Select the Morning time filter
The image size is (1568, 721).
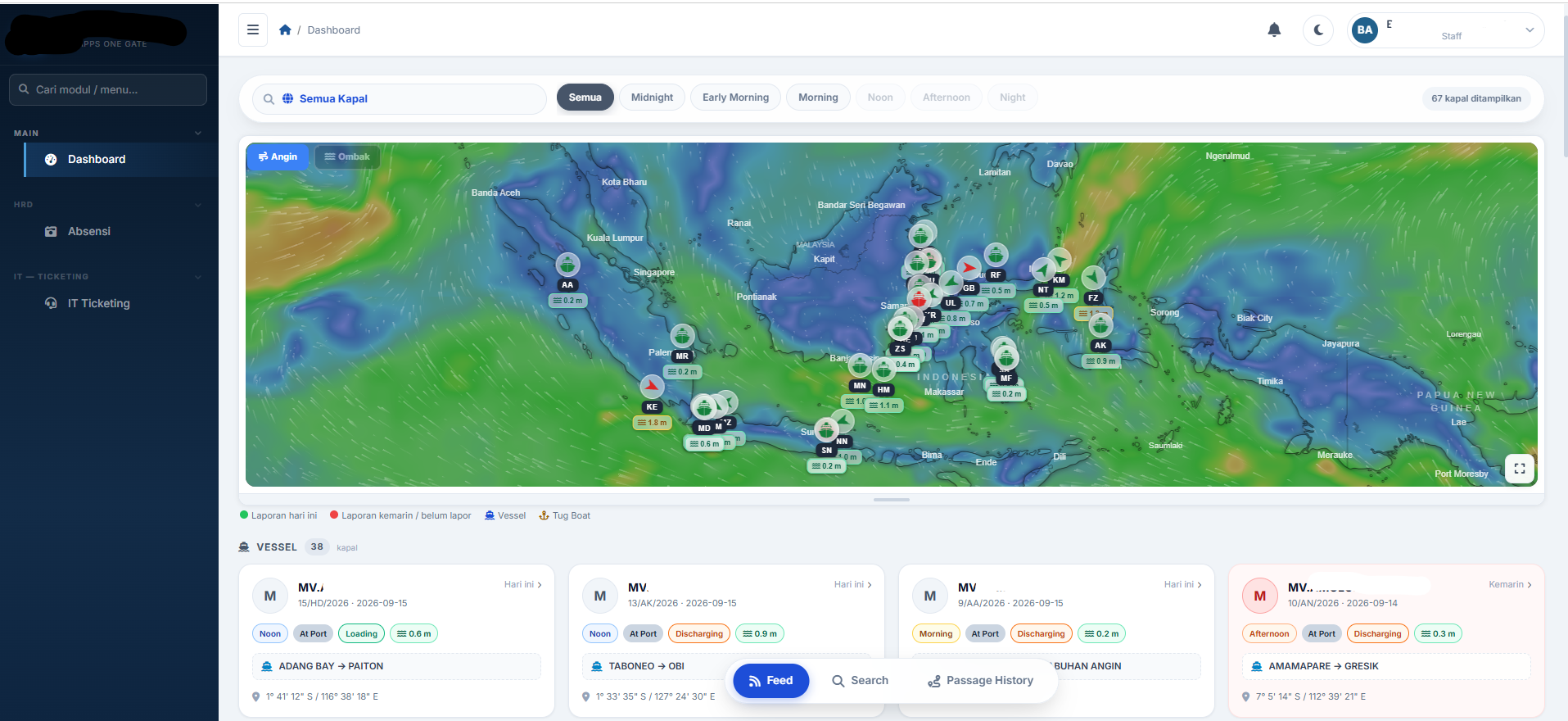tap(818, 97)
